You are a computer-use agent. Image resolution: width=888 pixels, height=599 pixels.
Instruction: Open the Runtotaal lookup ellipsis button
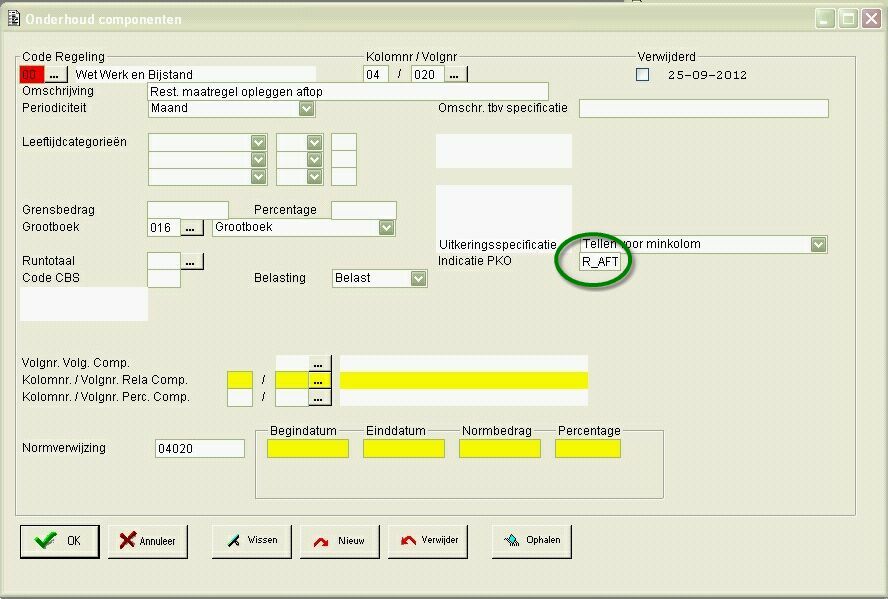[191, 262]
